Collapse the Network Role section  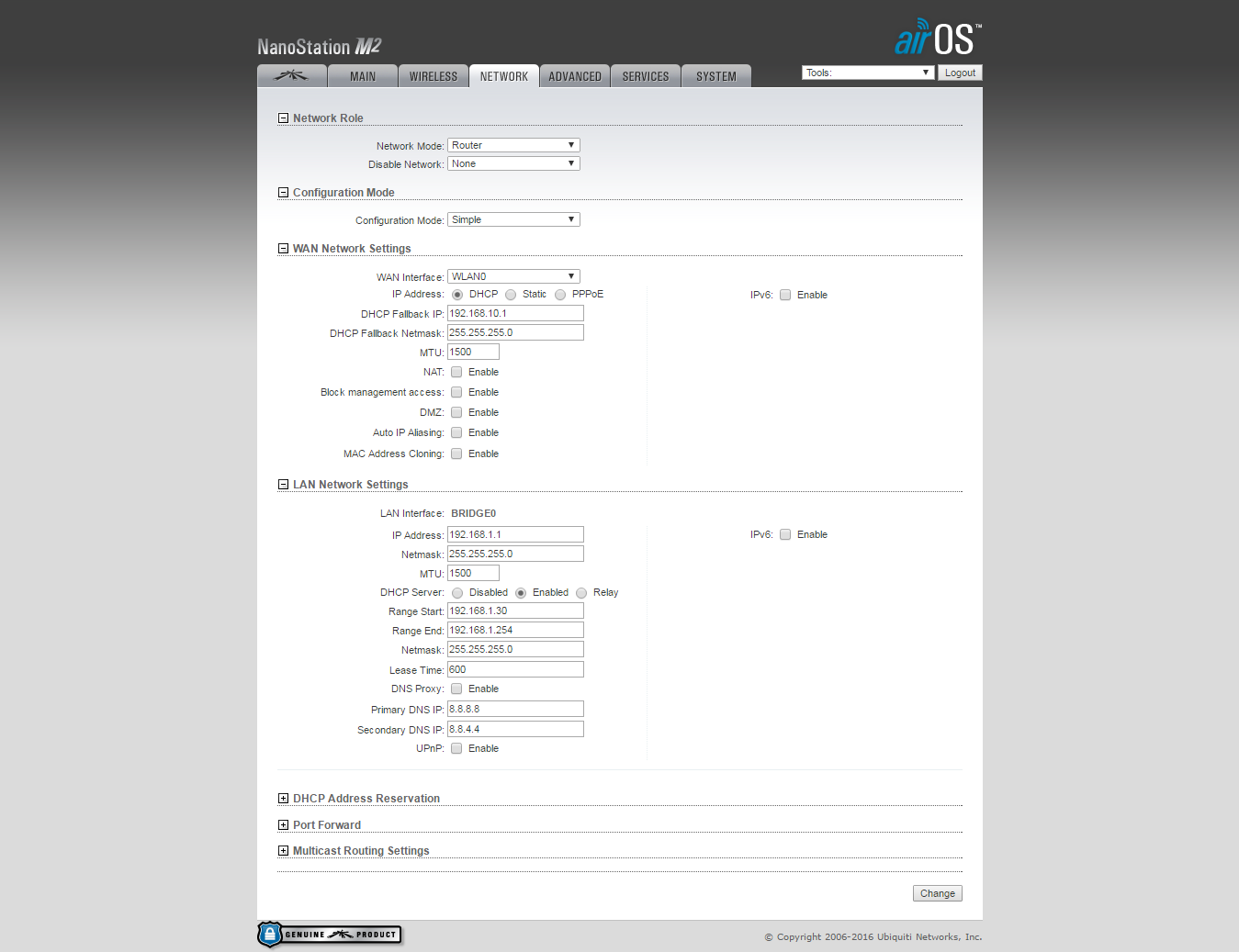click(x=283, y=118)
